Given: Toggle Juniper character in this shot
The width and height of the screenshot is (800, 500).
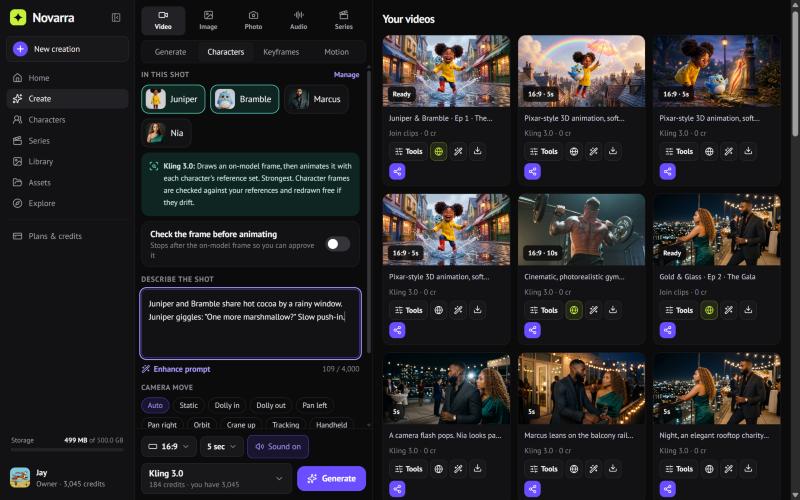Looking at the screenshot, I should click(173, 99).
